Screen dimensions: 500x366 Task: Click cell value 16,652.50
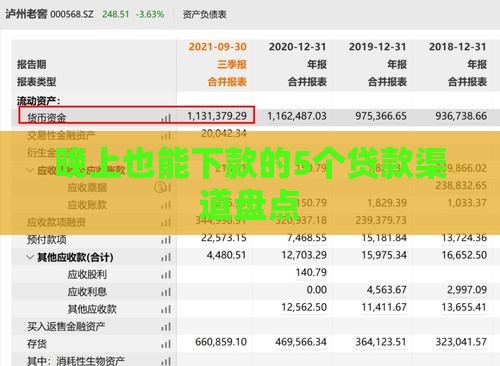coord(464,255)
